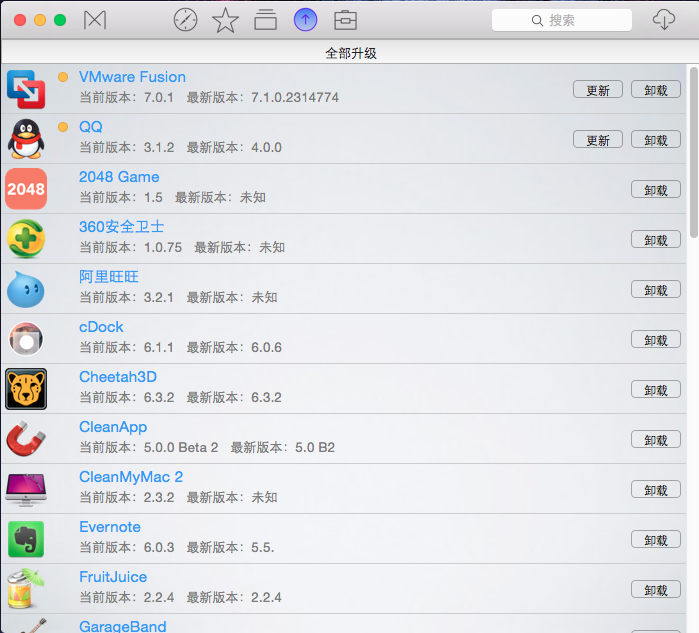Image resolution: width=699 pixels, height=633 pixels.
Task: Click the CleanApp magnet icon
Action: coord(26,439)
